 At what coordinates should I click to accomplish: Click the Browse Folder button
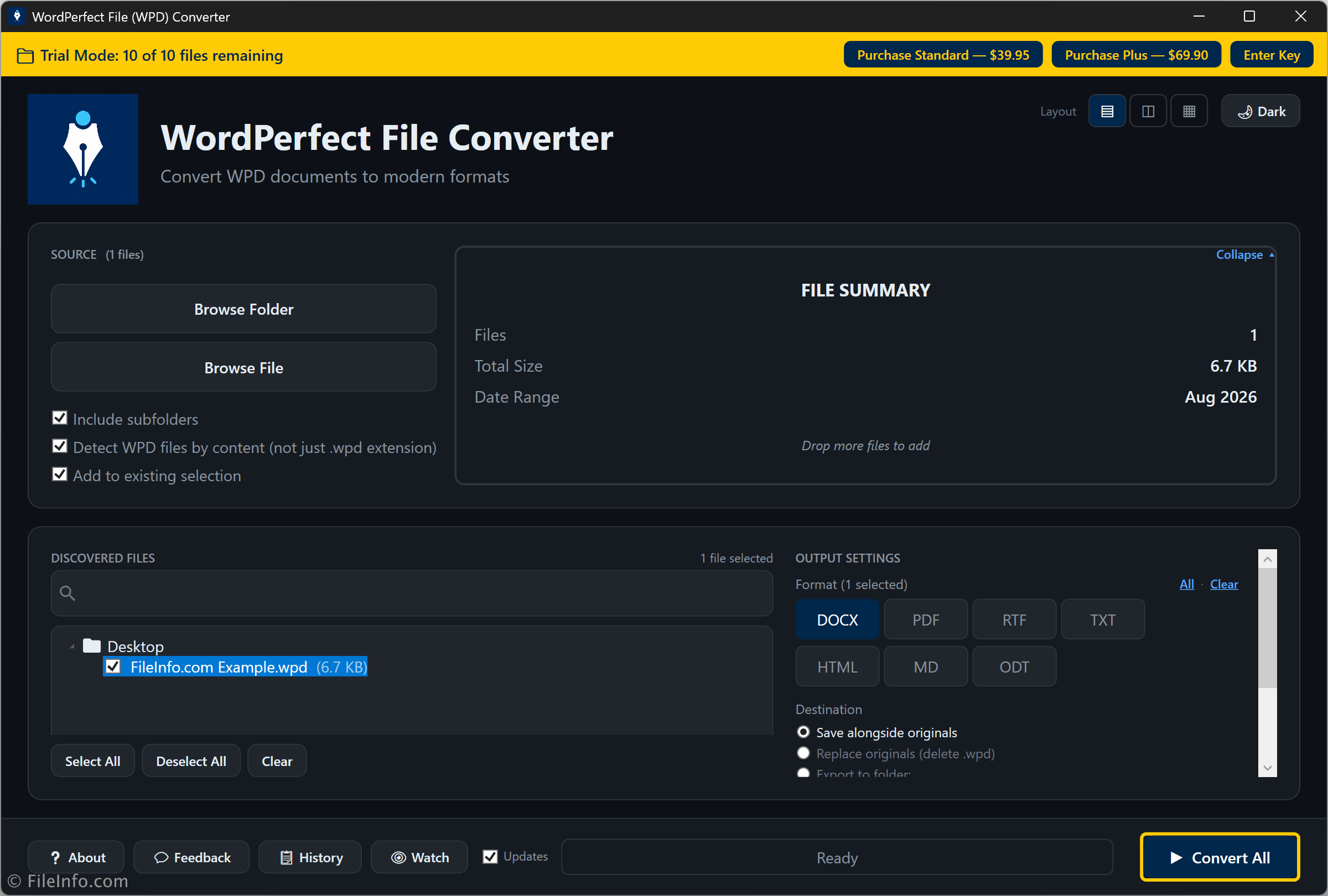[x=244, y=309]
